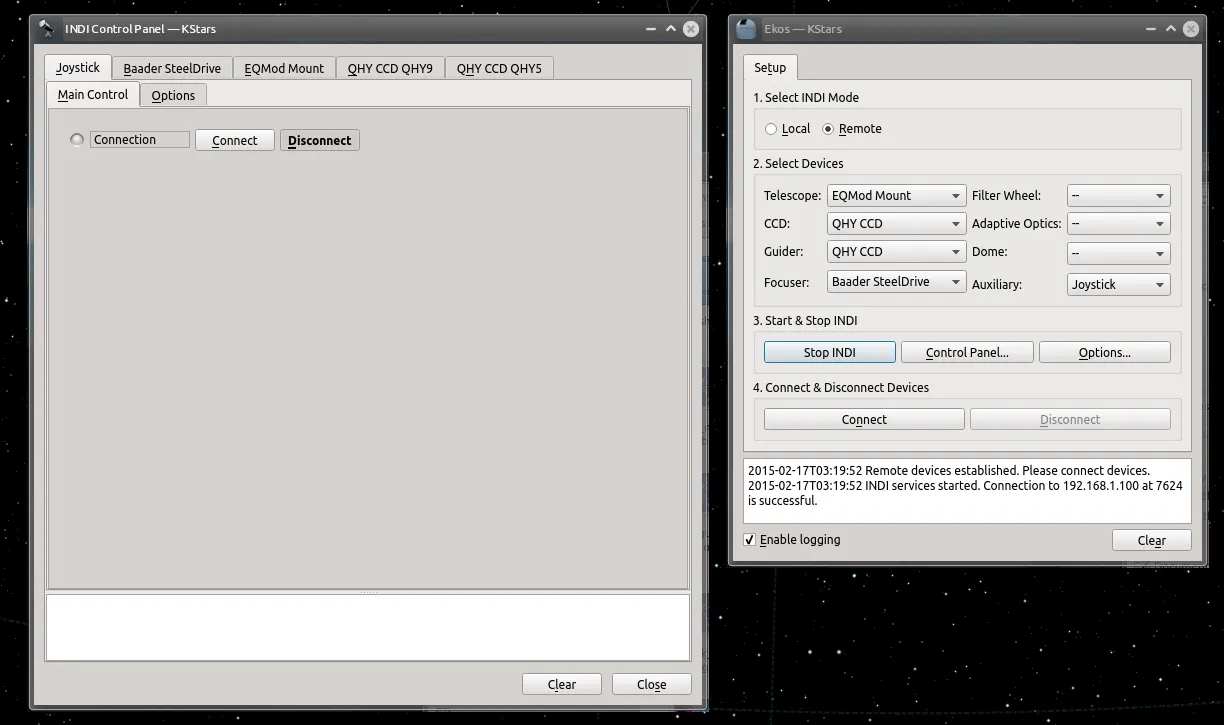The width and height of the screenshot is (1224, 725).
Task: Open the Options... button in Ekos
Action: coord(1105,352)
